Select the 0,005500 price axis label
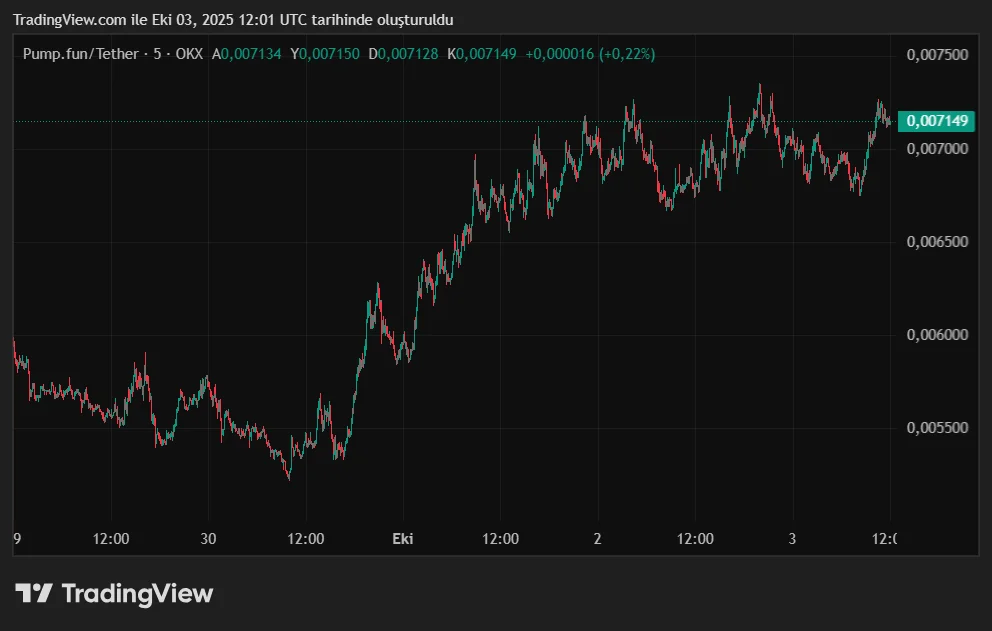Viewport: 992px width, 631px height. 937,428
